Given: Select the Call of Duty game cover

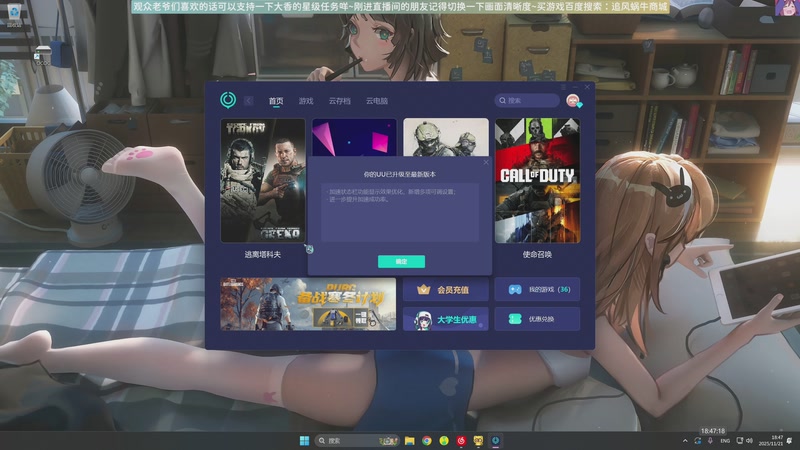Looking at the screenshot, I should click(x=537, y=181).
